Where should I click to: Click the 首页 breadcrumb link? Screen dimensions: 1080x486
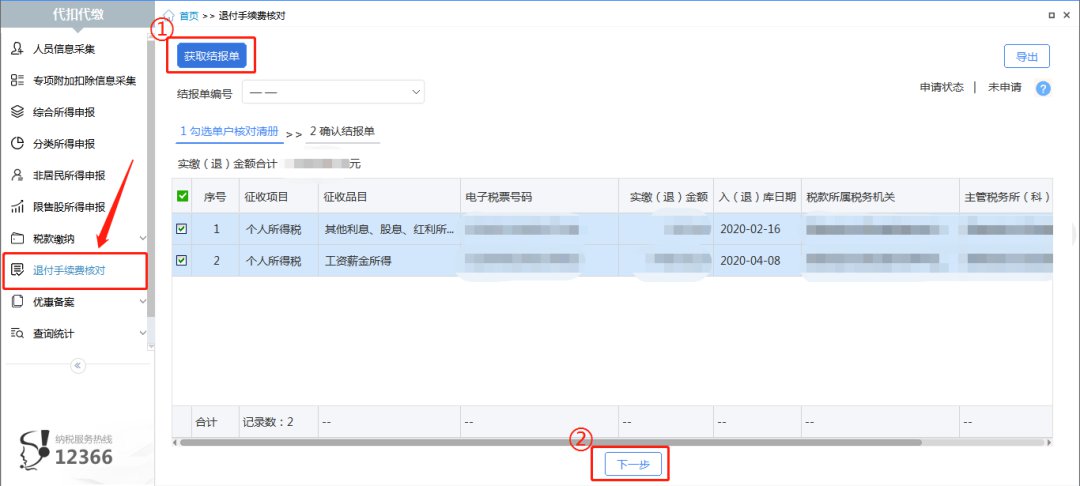[x=189, y=16]
